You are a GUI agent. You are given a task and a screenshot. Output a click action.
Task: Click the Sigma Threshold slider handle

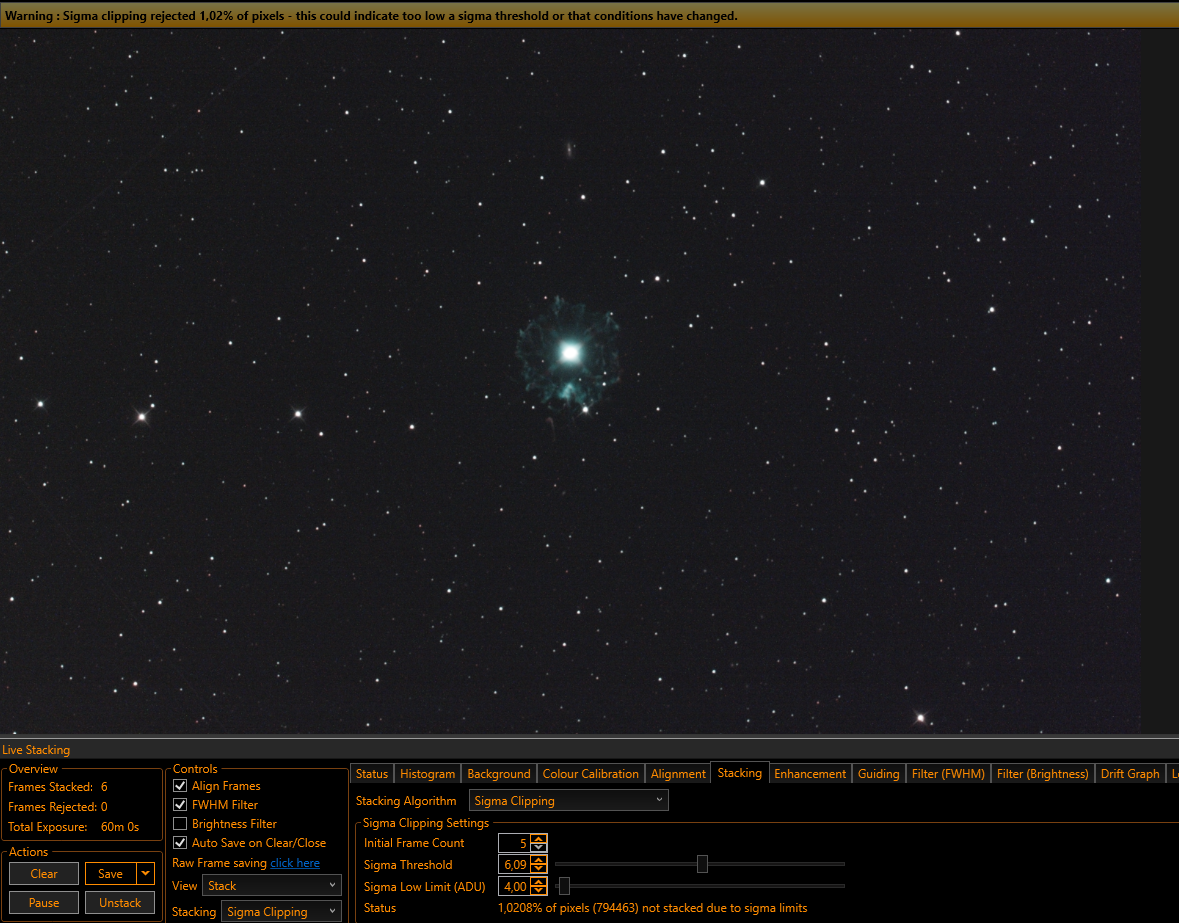pyautogui.click(x=702, y=864)
